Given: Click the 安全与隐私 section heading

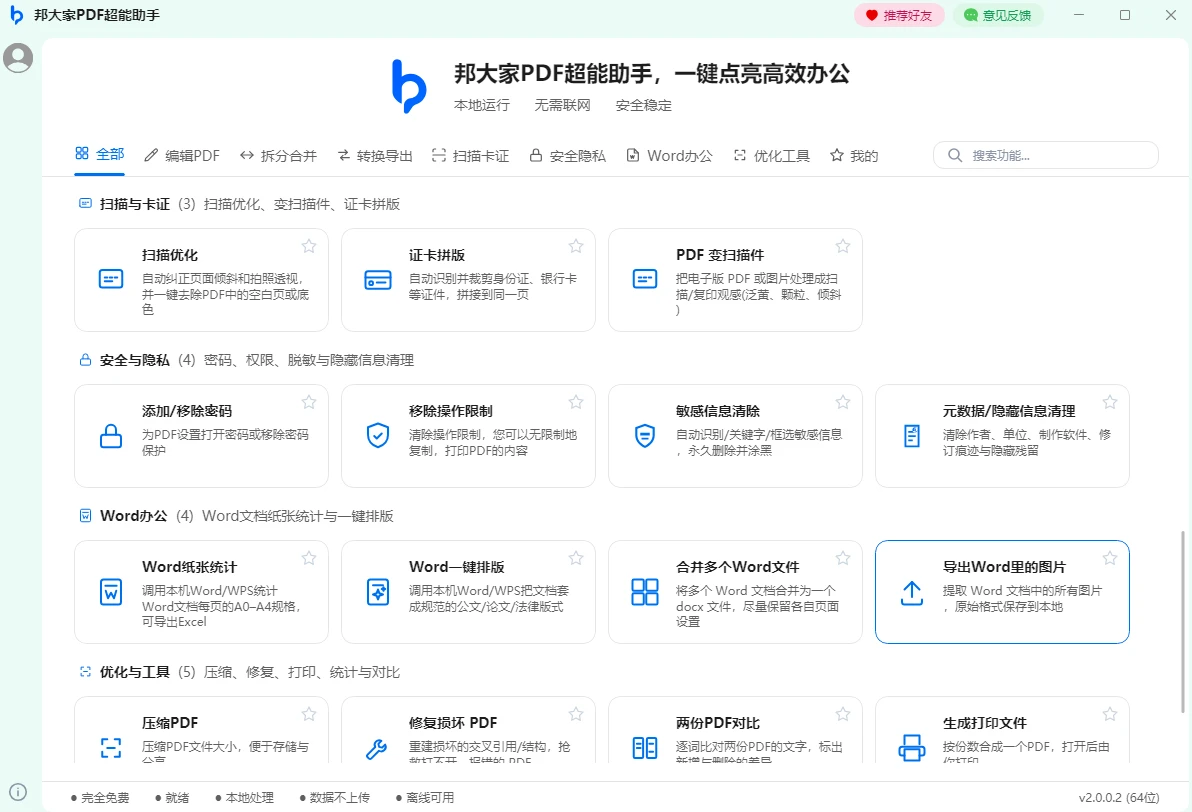Looking at the screenshot, I should coord(135,360).
